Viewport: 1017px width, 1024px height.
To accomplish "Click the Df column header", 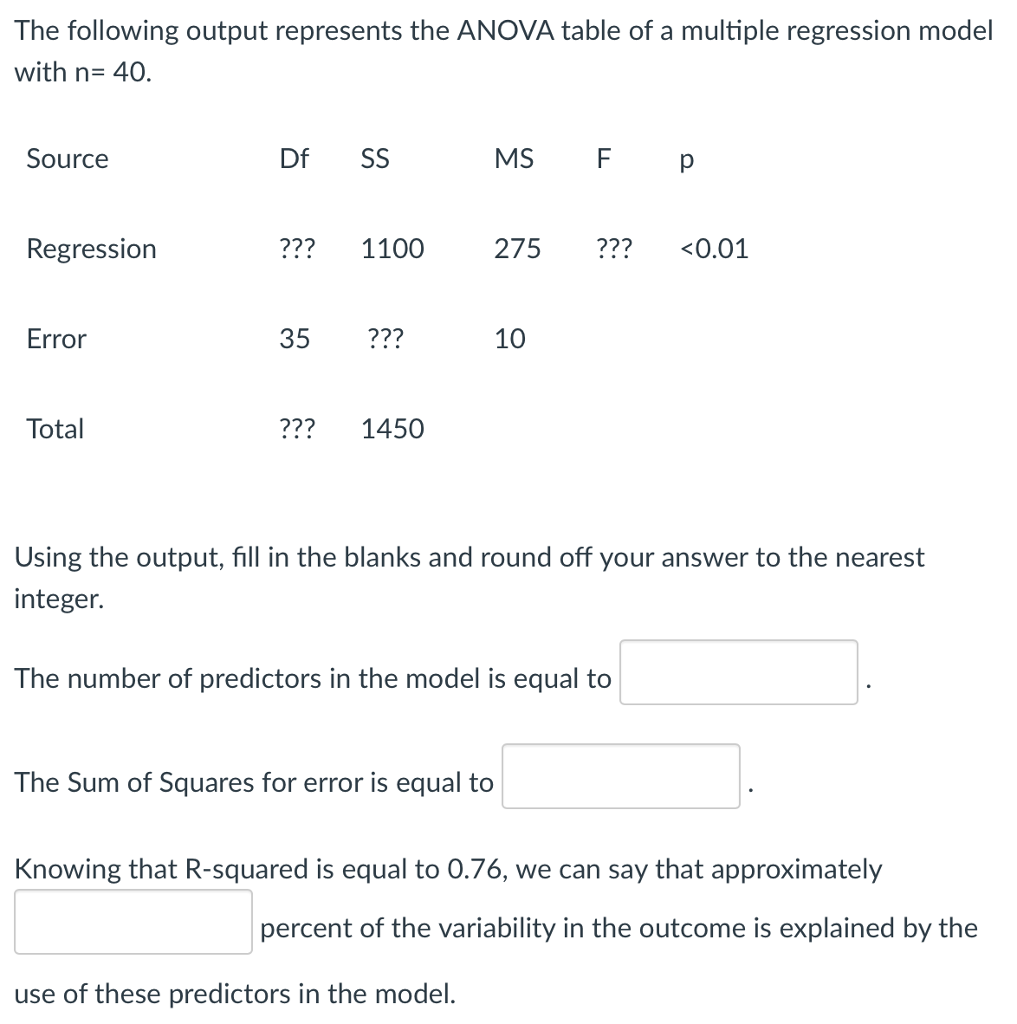I will click(294, 158).
